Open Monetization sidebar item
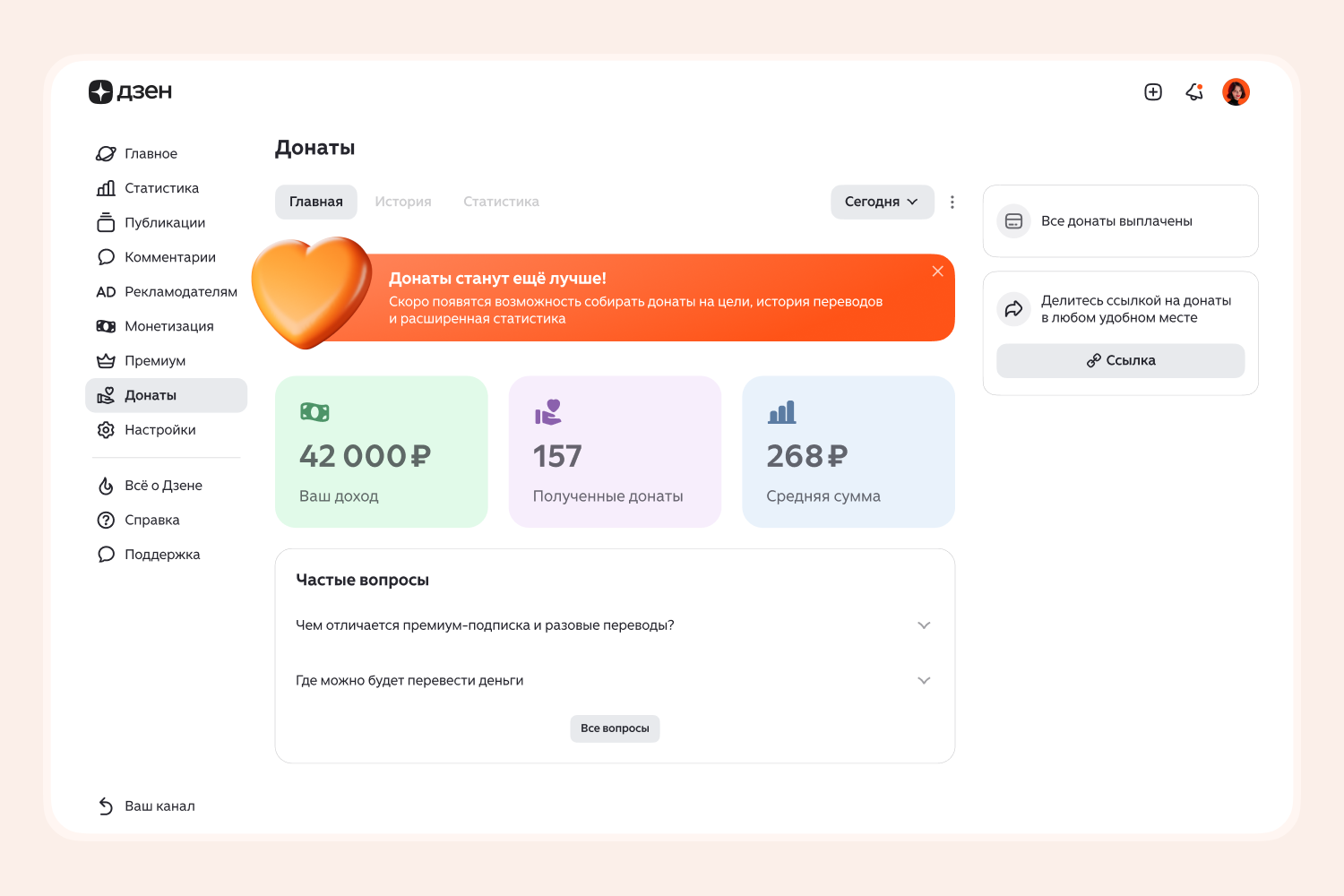Screen dimensions: 1344x896 click(x=168, y=326)
